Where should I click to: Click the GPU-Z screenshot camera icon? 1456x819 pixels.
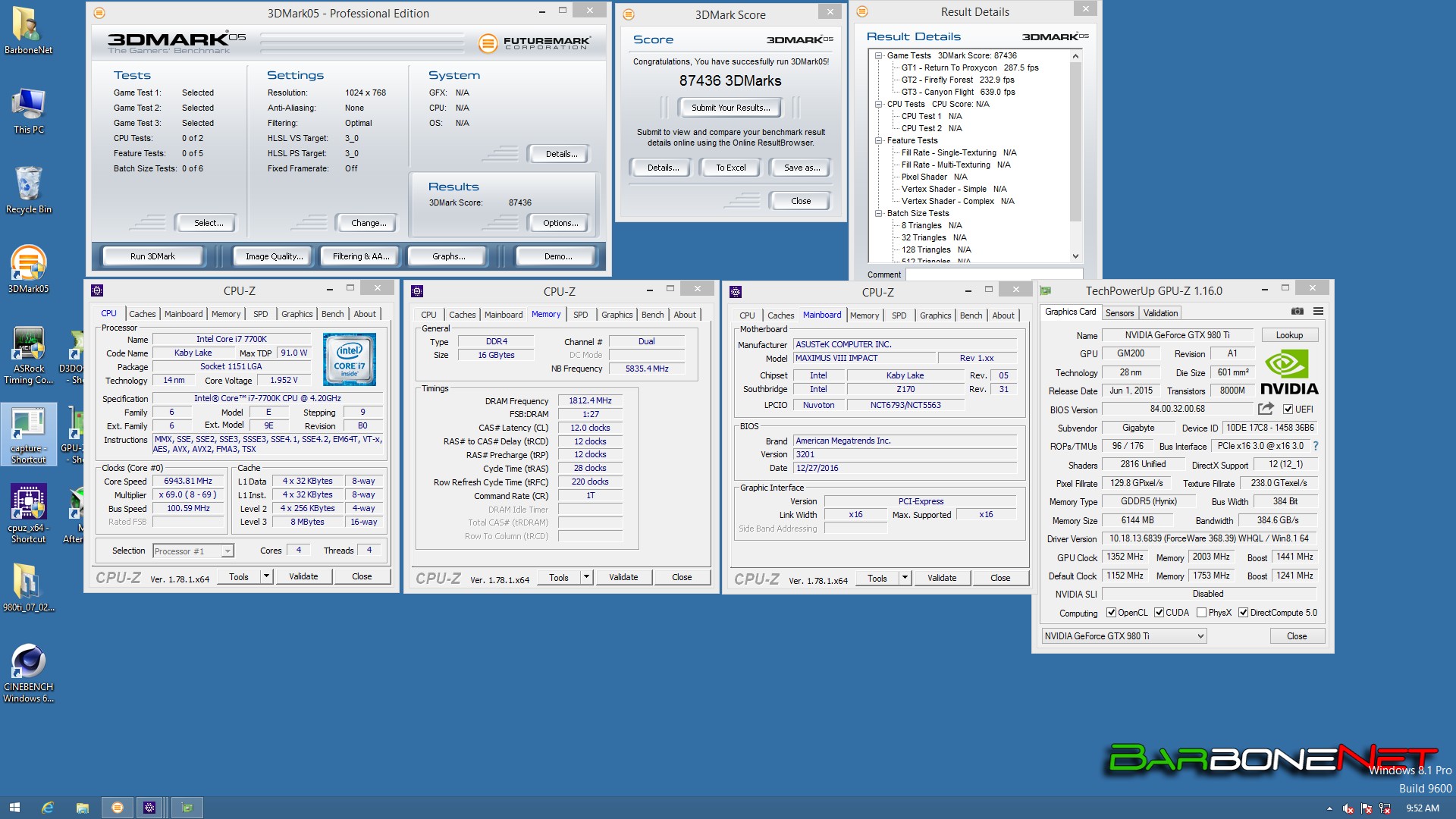[1297, 312]
